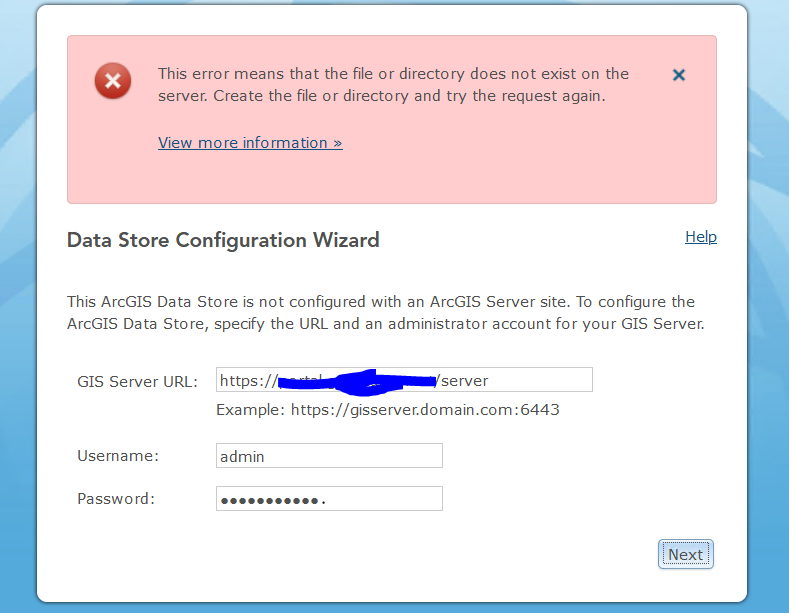Image resolution: width=789 pixels, height=613 pixels.
Task: Open the Help link
Action: coord(700,237)
